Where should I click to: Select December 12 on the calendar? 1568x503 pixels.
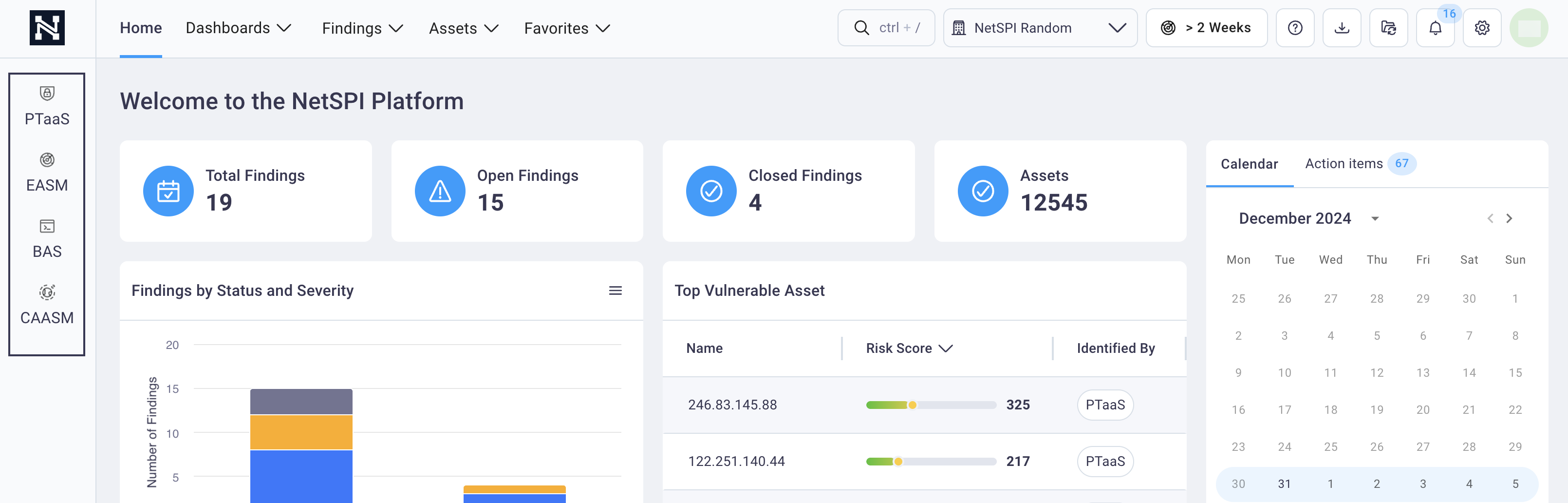pos(1376,373)
